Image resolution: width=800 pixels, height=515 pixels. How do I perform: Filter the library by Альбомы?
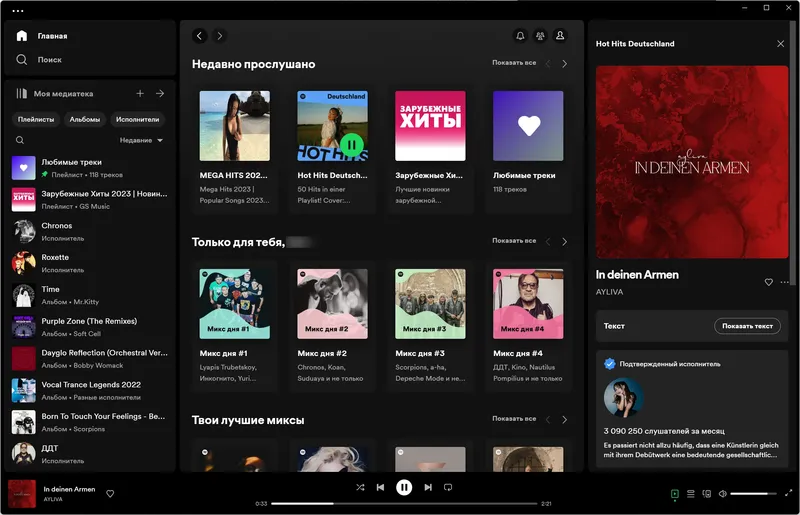tap(85, 119)
